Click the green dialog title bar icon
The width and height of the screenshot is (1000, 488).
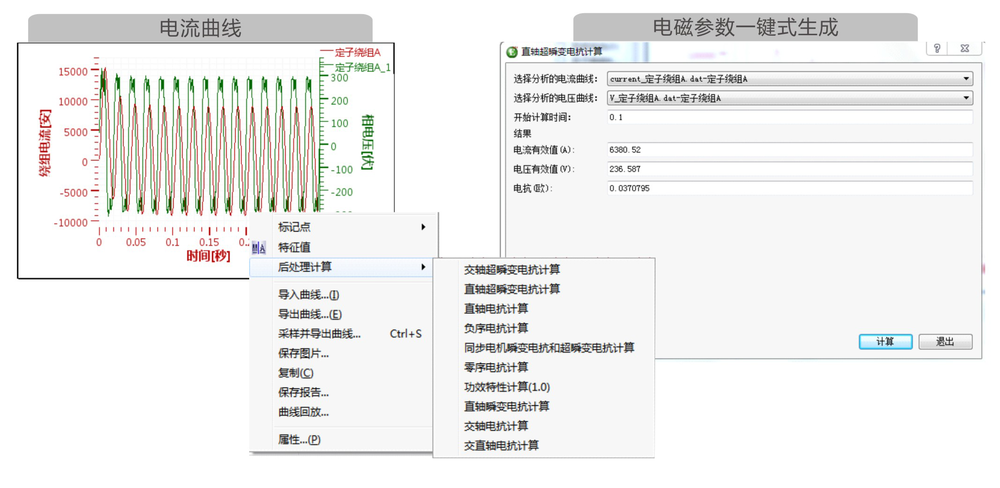(x=512, y=50)
